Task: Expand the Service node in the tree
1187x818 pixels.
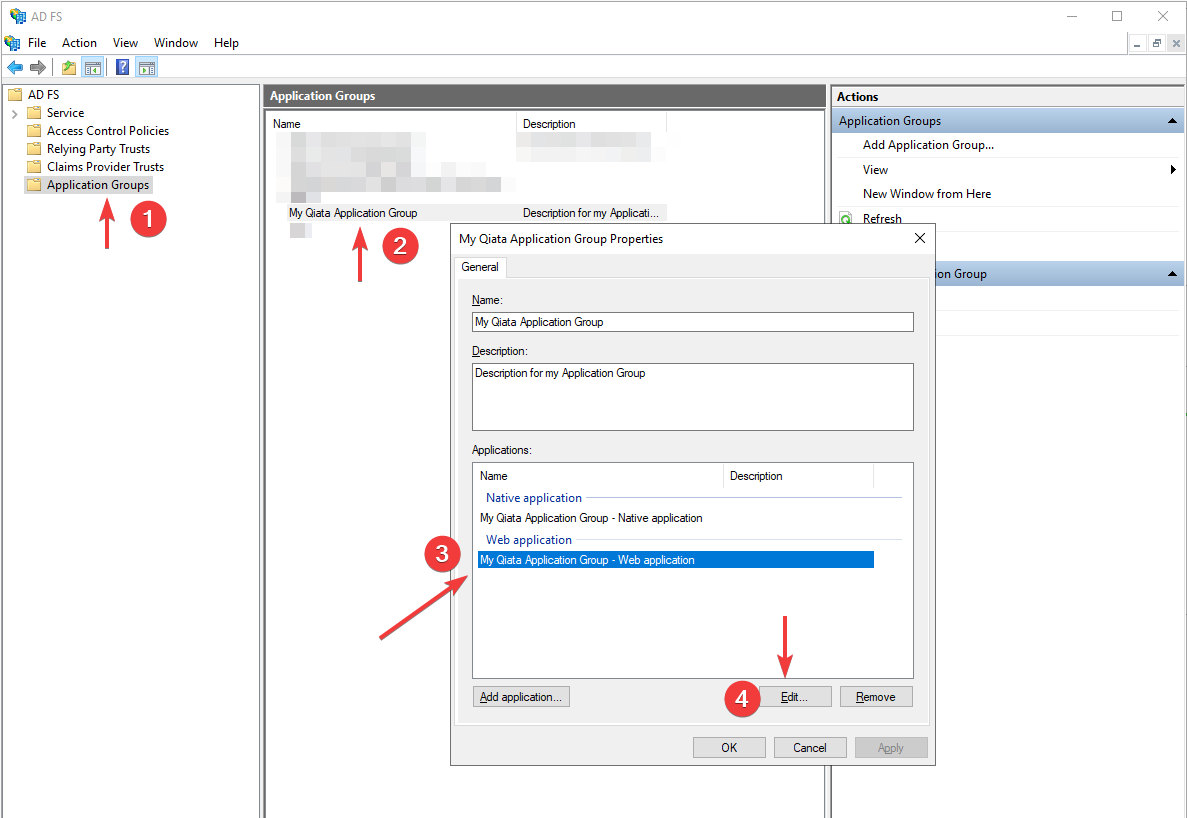Action: (14, 112)
